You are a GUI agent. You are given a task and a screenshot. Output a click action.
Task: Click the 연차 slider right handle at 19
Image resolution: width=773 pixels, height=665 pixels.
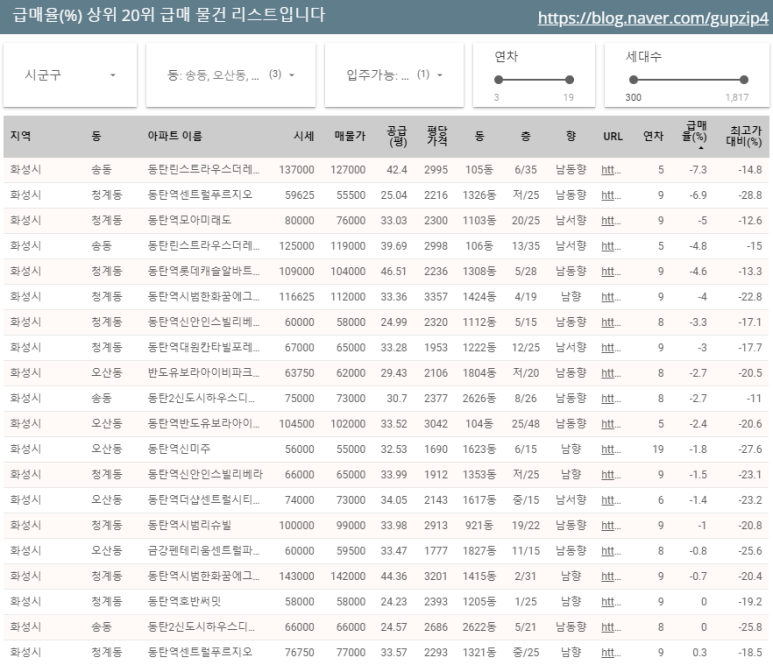[569, 79]
